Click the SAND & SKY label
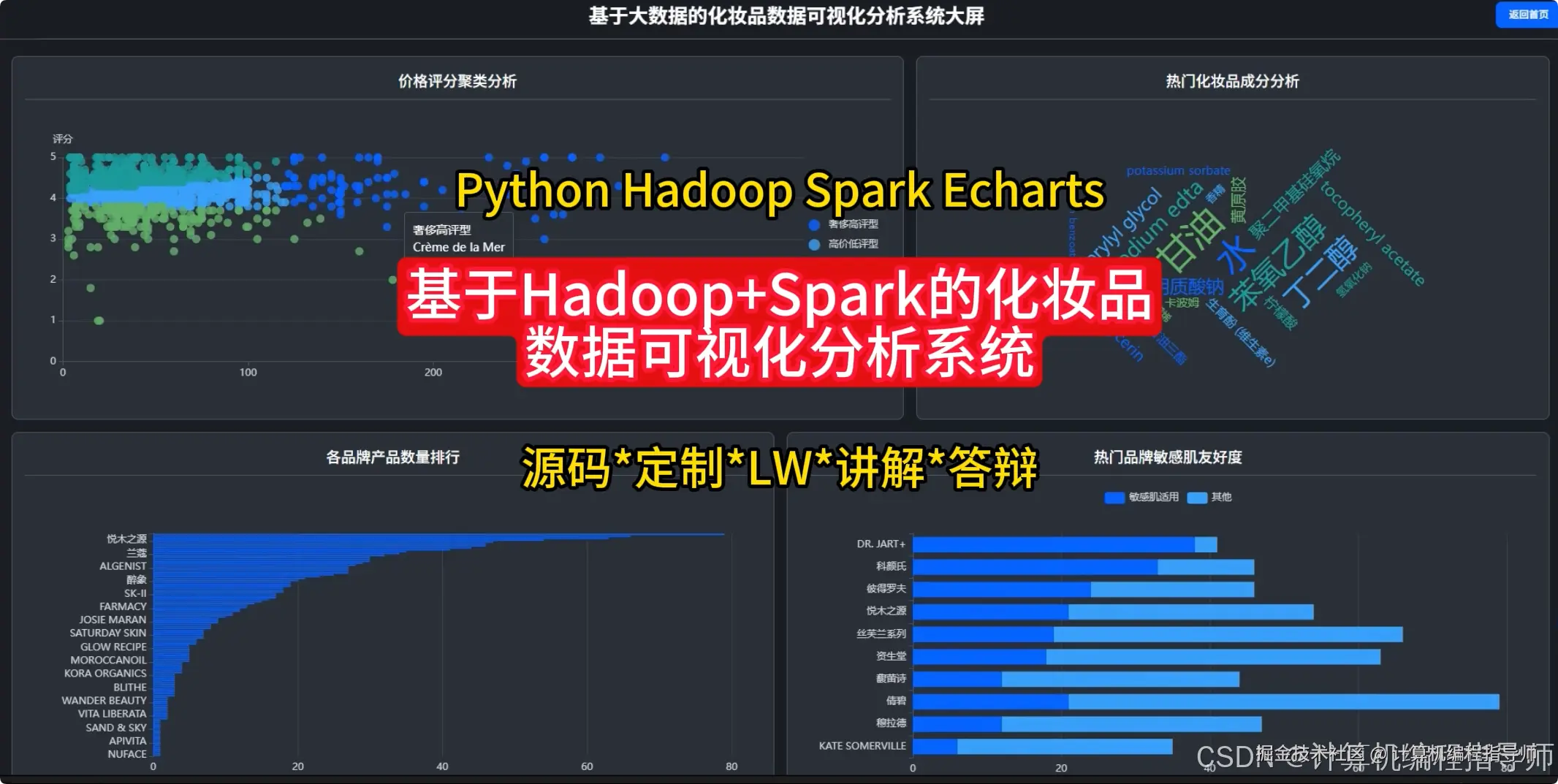This screenshot has height=784, width=1558. point(116,728)
